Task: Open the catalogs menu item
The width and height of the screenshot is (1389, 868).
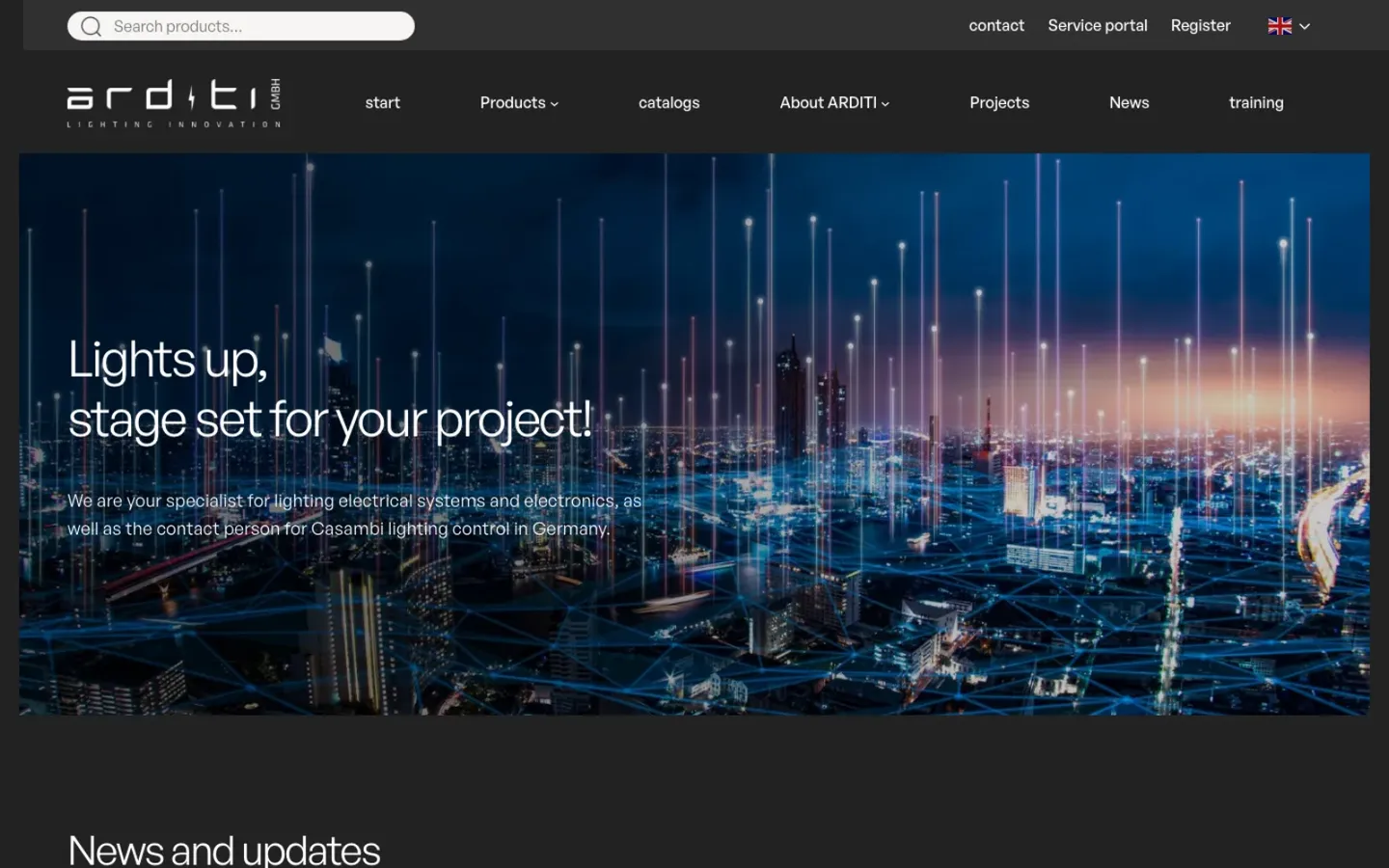Action: coord(668,102)
